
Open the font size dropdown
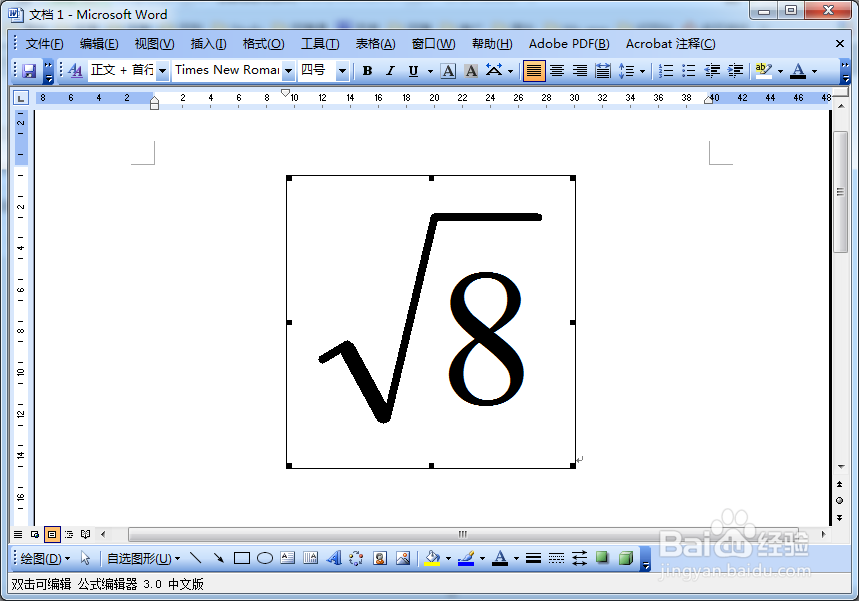click(342, 71)
